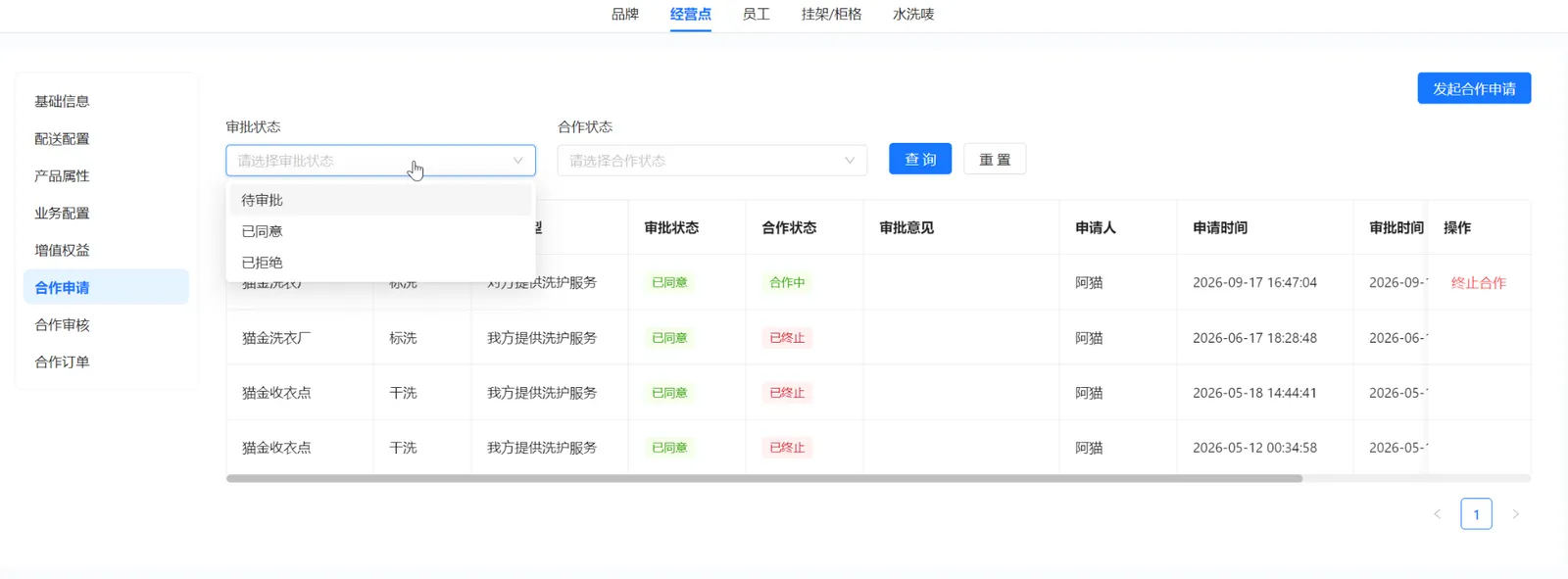This screenshot has width=1568, height=579.
Task: Open the 员工 tab
Action: [756, 14]
